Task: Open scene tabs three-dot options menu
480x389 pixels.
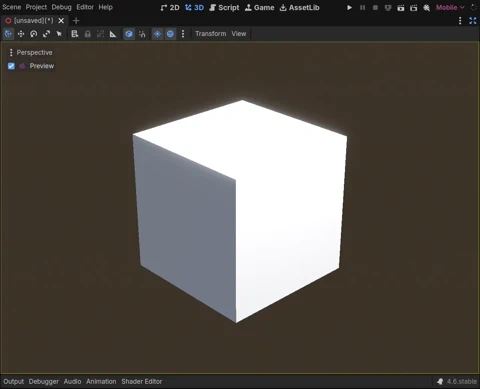Action: [460, 21]
